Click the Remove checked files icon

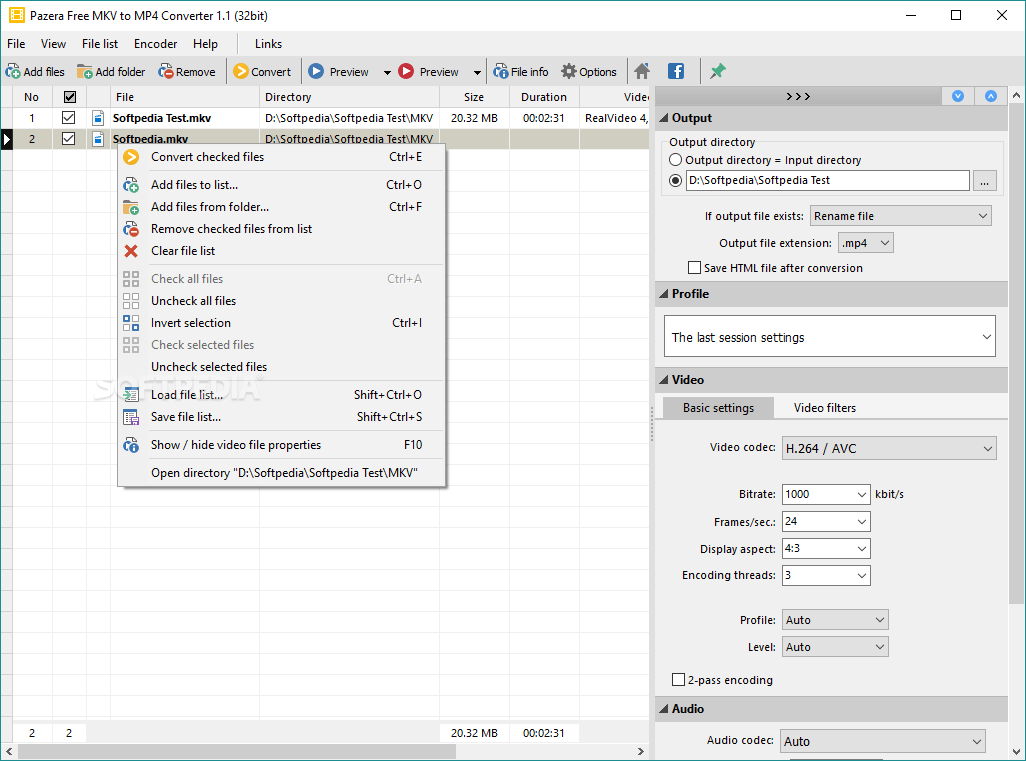pyautogui.click(x=131, y=229)
